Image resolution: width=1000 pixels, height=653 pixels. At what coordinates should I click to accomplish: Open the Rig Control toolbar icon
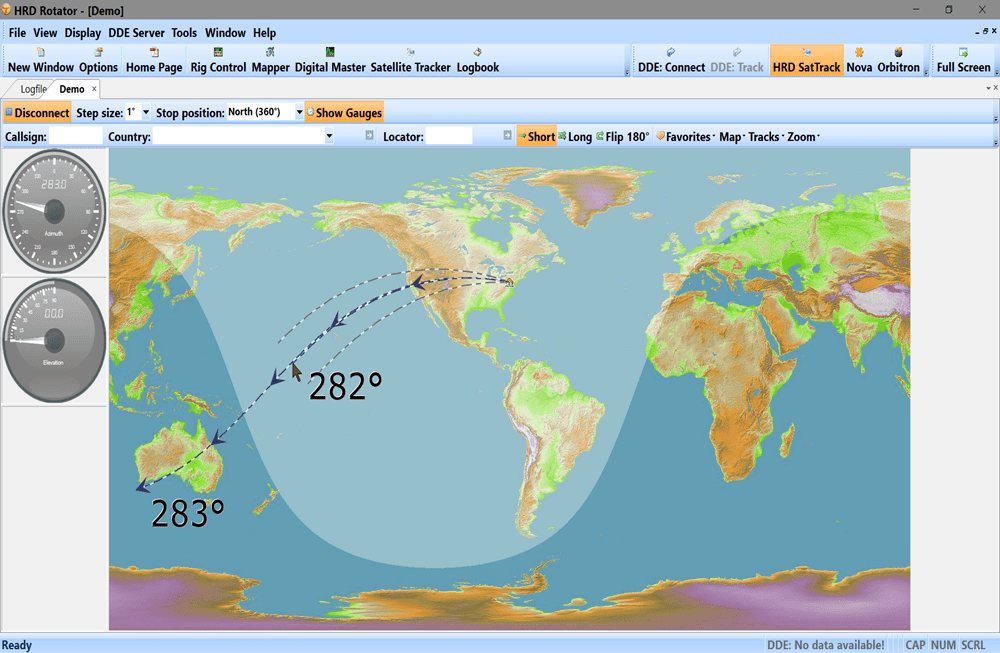[218, 61]
